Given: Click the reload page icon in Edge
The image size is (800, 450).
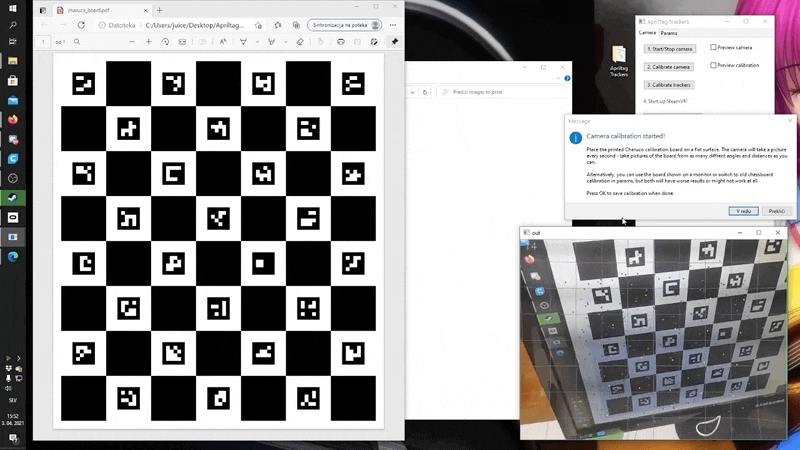Looking at the screenshot, I should pos(81,25).
